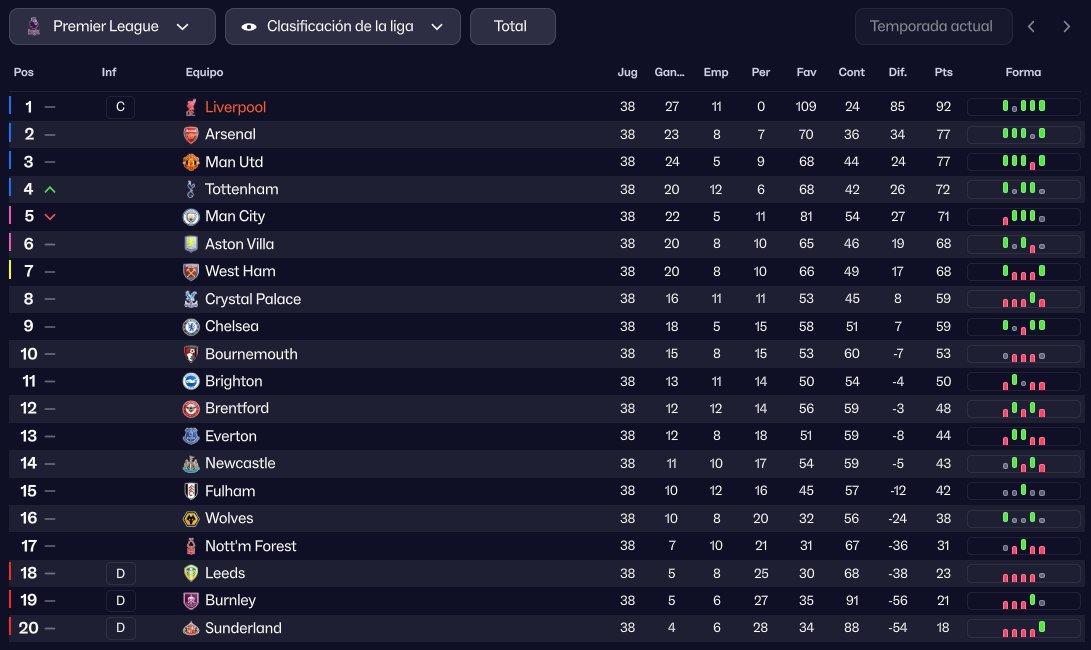The image size is (1091, 650).
Task: Sort table by Pts column header
Action: point(943,72)
